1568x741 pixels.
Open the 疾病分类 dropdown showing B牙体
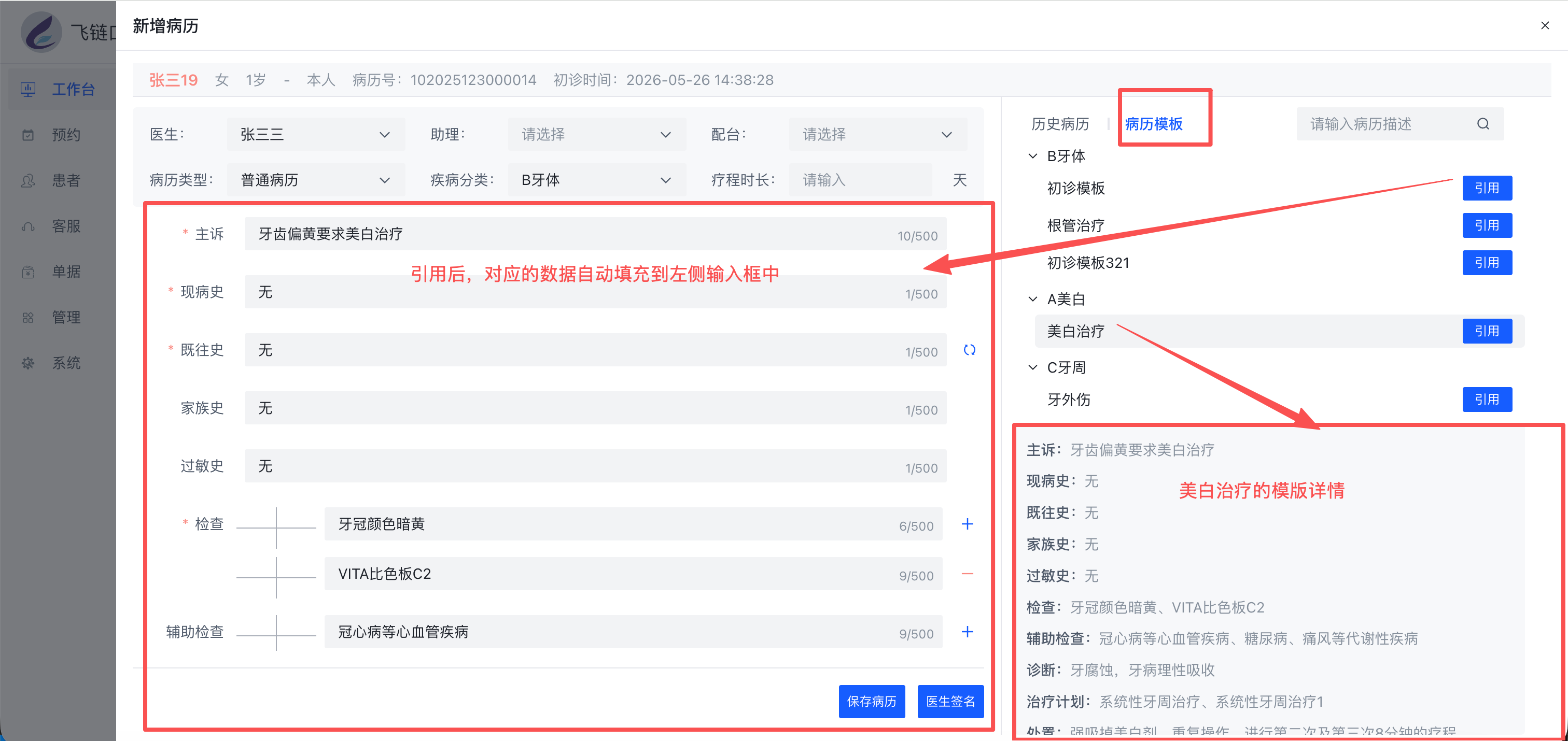pyautogui.click(x=596, y=180)
